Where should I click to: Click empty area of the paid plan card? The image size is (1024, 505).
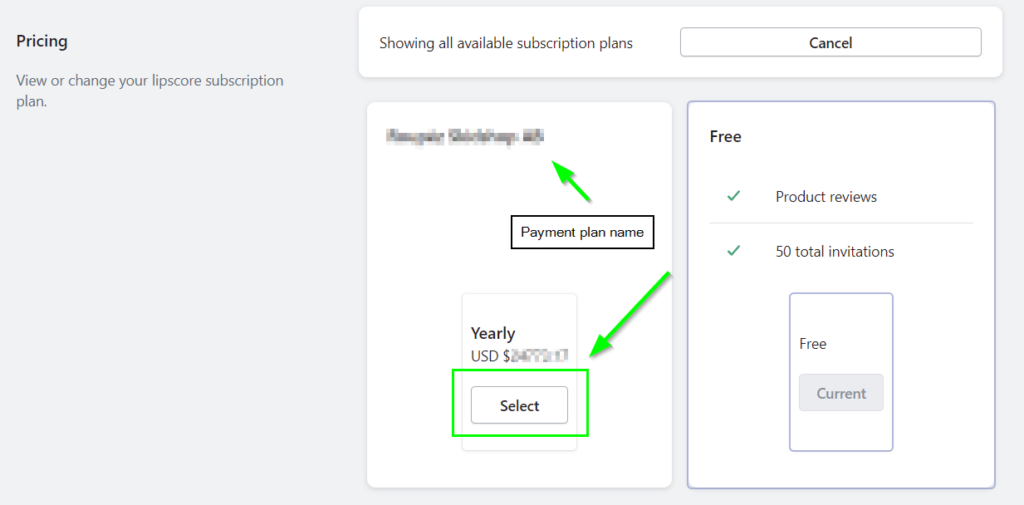(420, 300)
